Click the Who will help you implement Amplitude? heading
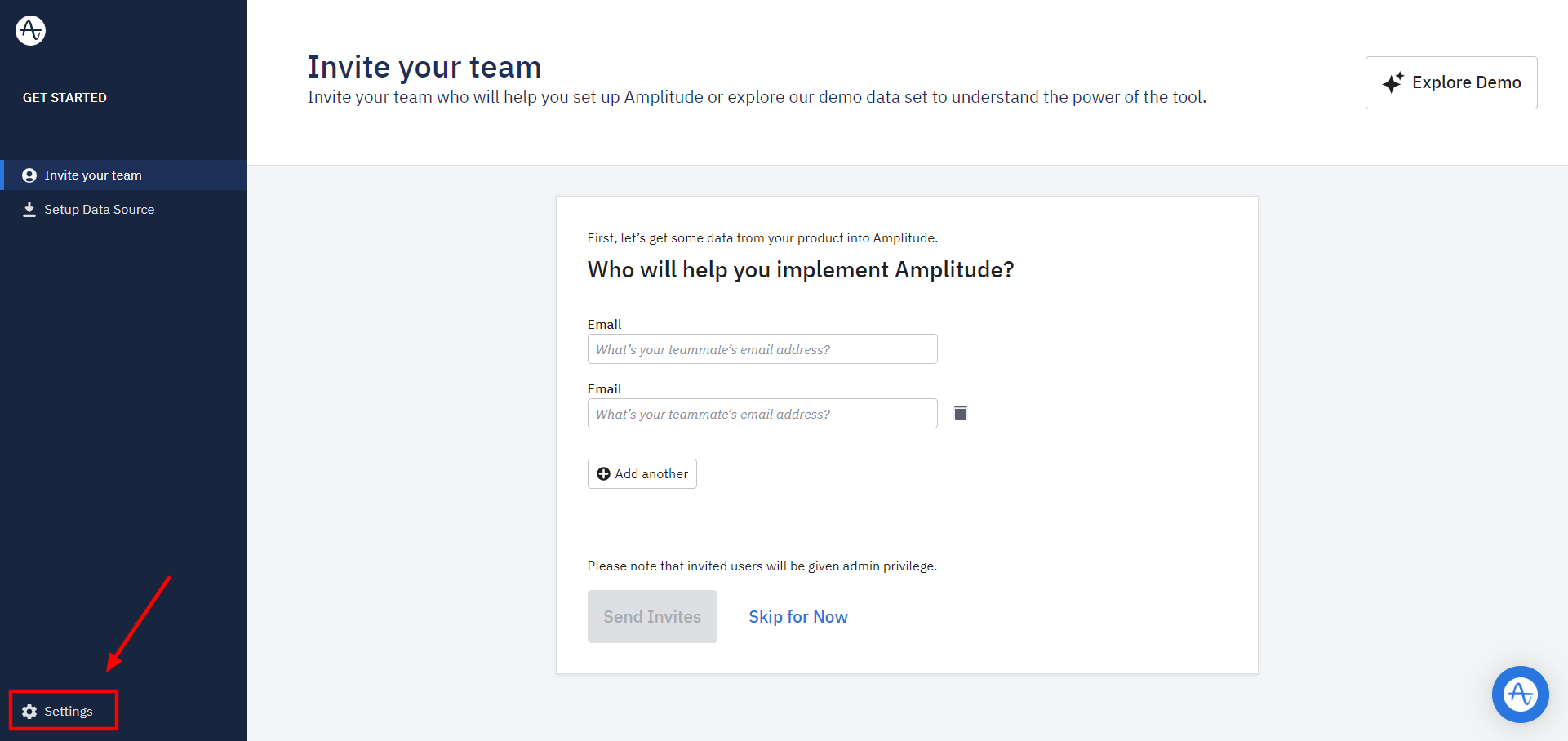Viewport: 1568px width, 741px height. tap(801, 270)
